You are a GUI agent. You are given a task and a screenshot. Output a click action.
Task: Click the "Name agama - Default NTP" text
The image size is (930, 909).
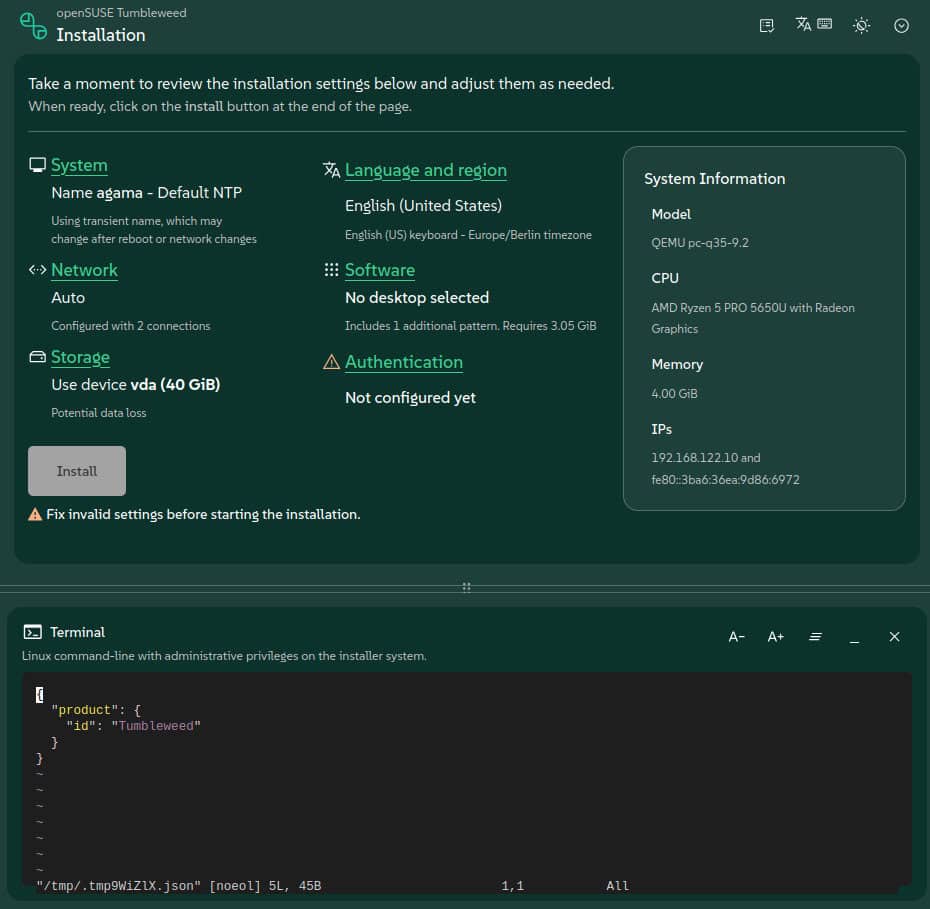click(146, 193)
